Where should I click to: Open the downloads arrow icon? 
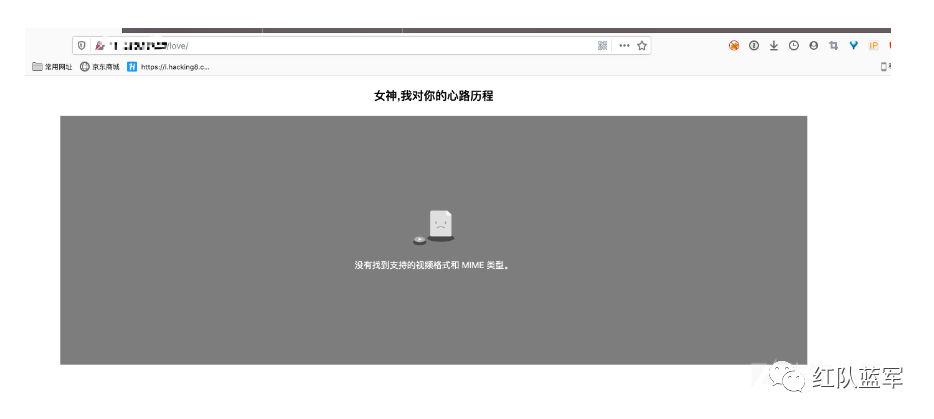pyautogui.click(x=774, y=45)
